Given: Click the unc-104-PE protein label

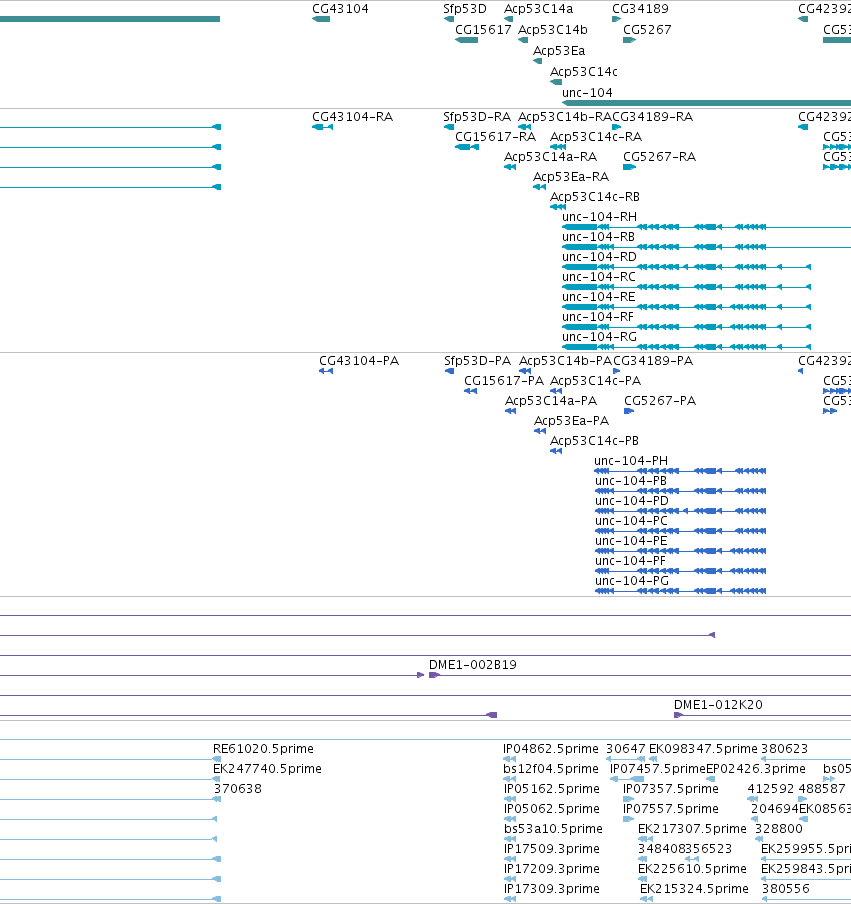Looking at the screenshot, I should click(631, 541).
